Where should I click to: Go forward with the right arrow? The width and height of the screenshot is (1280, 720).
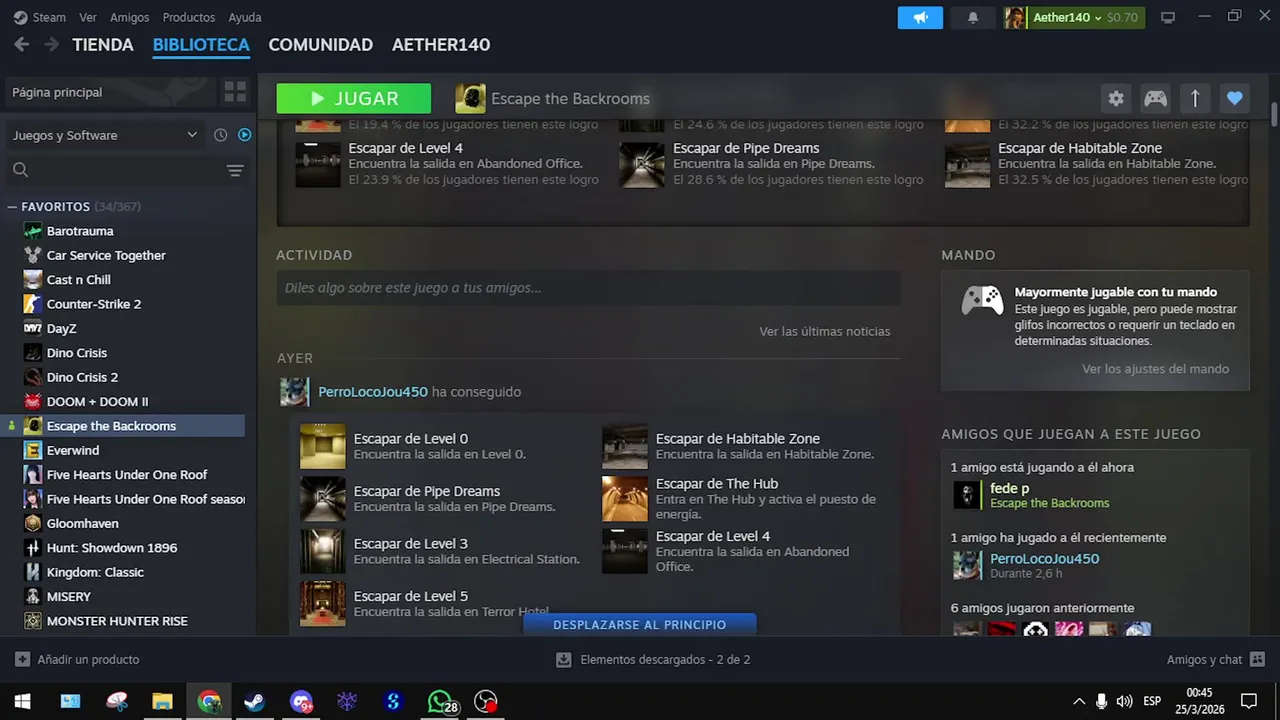coord(50,45)
